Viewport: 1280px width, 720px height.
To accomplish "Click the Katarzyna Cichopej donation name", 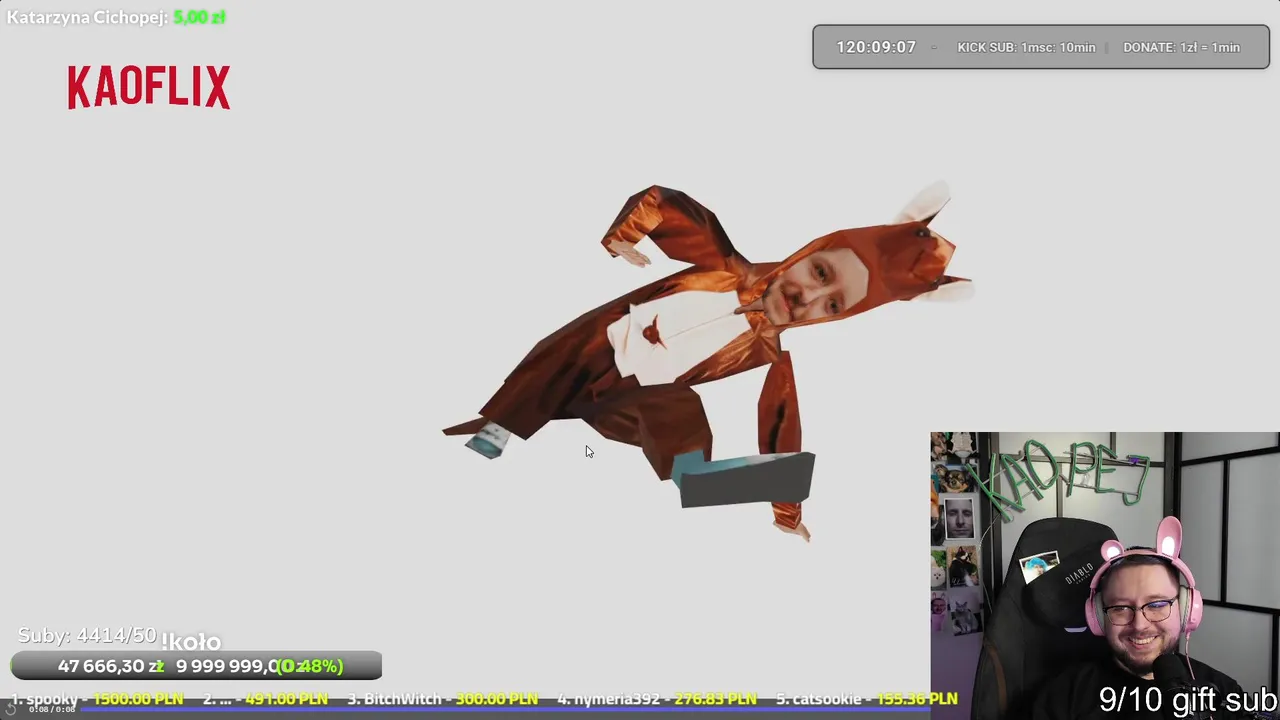I will [x=87, y=17].
